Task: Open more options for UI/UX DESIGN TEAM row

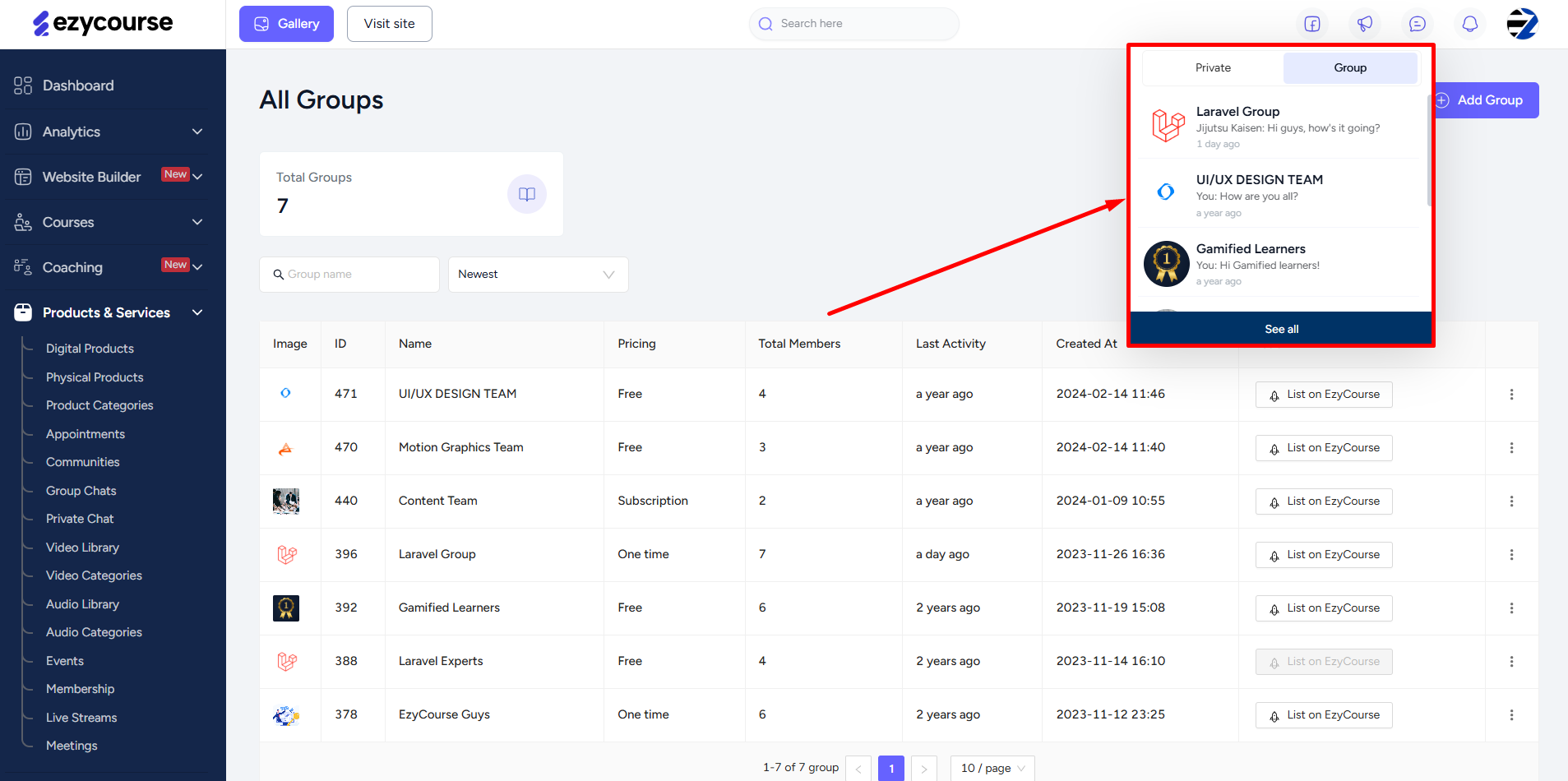Action: coord(1511,395)
